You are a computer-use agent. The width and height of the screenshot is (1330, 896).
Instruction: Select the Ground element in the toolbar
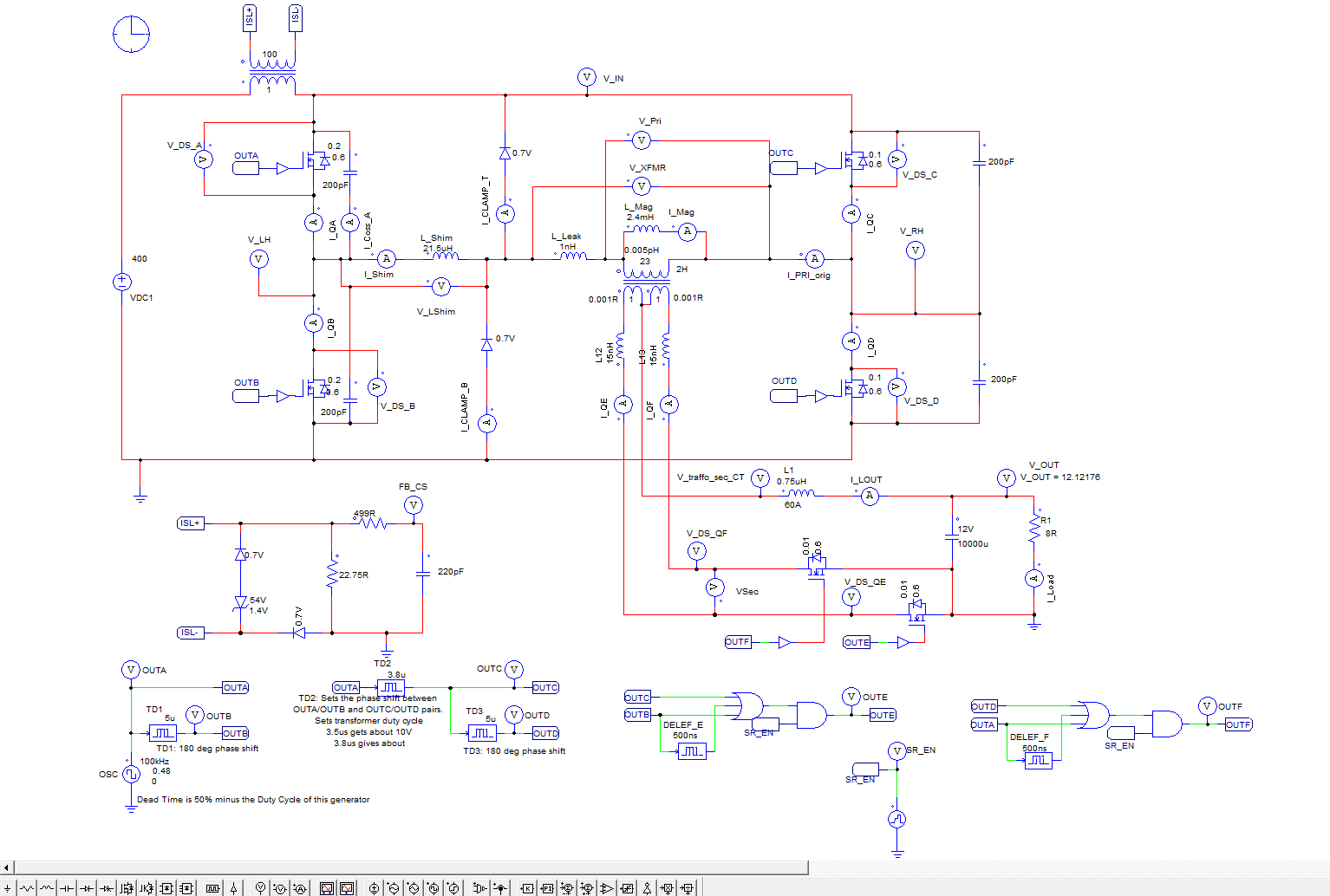[8, 887]
